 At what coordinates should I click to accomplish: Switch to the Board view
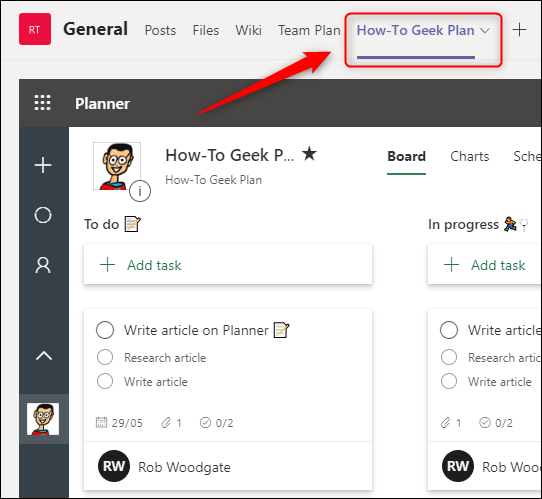click(x=406, y=157)
